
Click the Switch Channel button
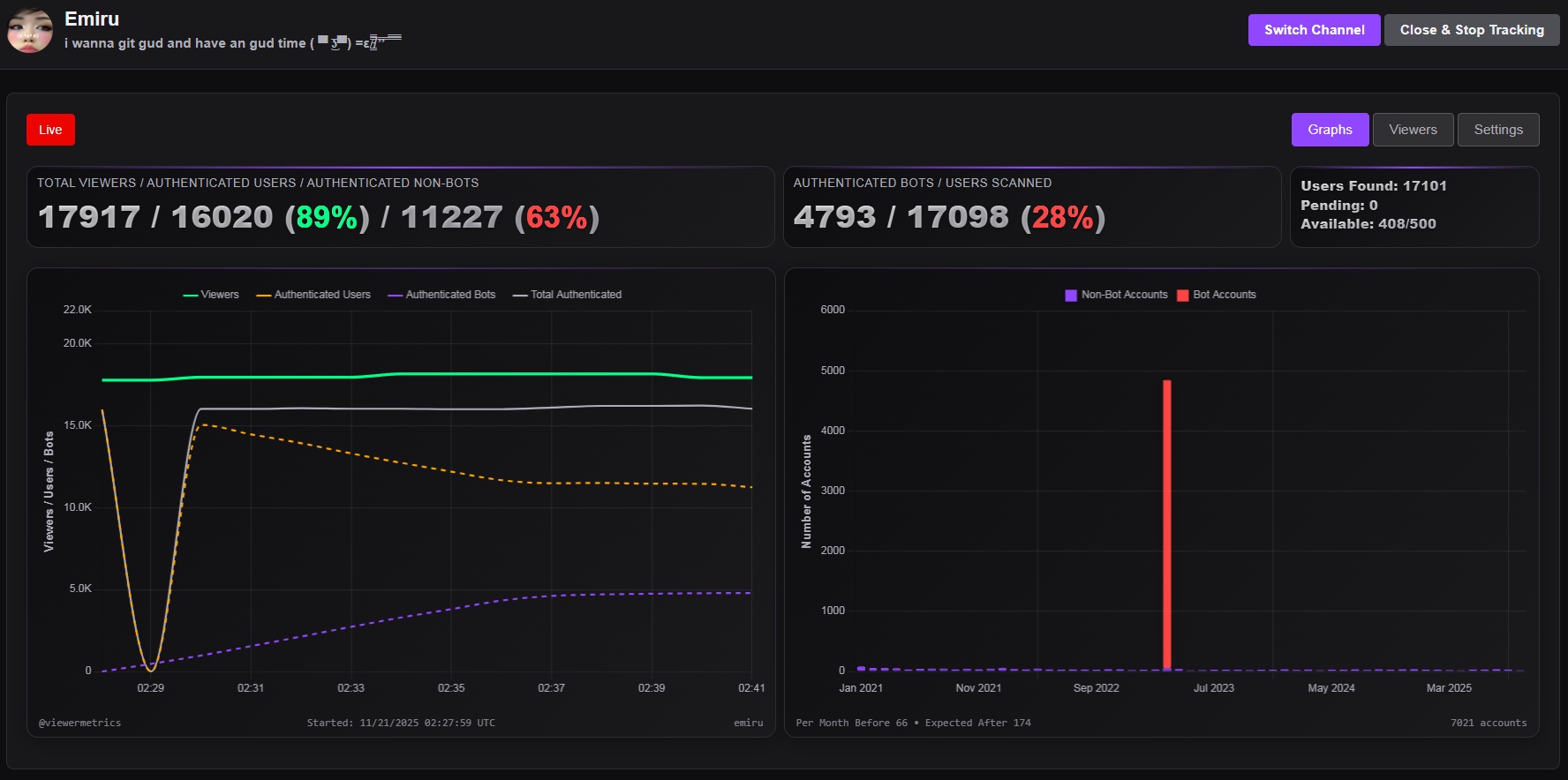click(1314, 30)
